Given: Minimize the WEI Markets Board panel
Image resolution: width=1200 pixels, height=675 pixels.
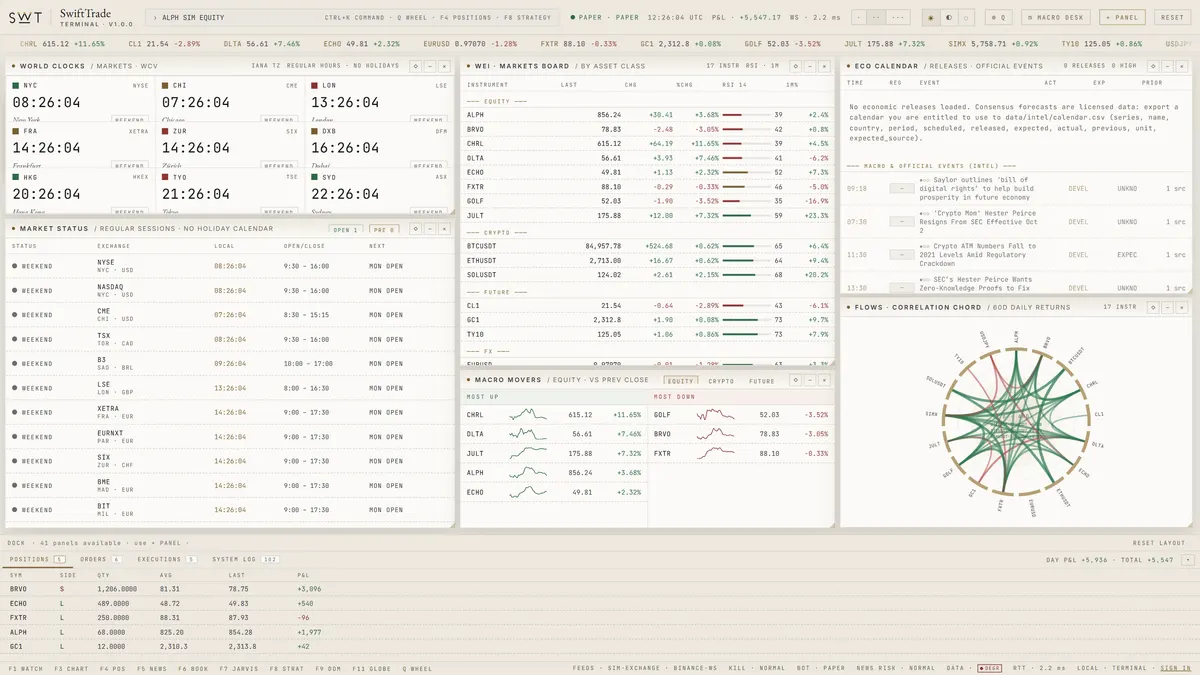Looking at the screenshot, I should point(809,66).
